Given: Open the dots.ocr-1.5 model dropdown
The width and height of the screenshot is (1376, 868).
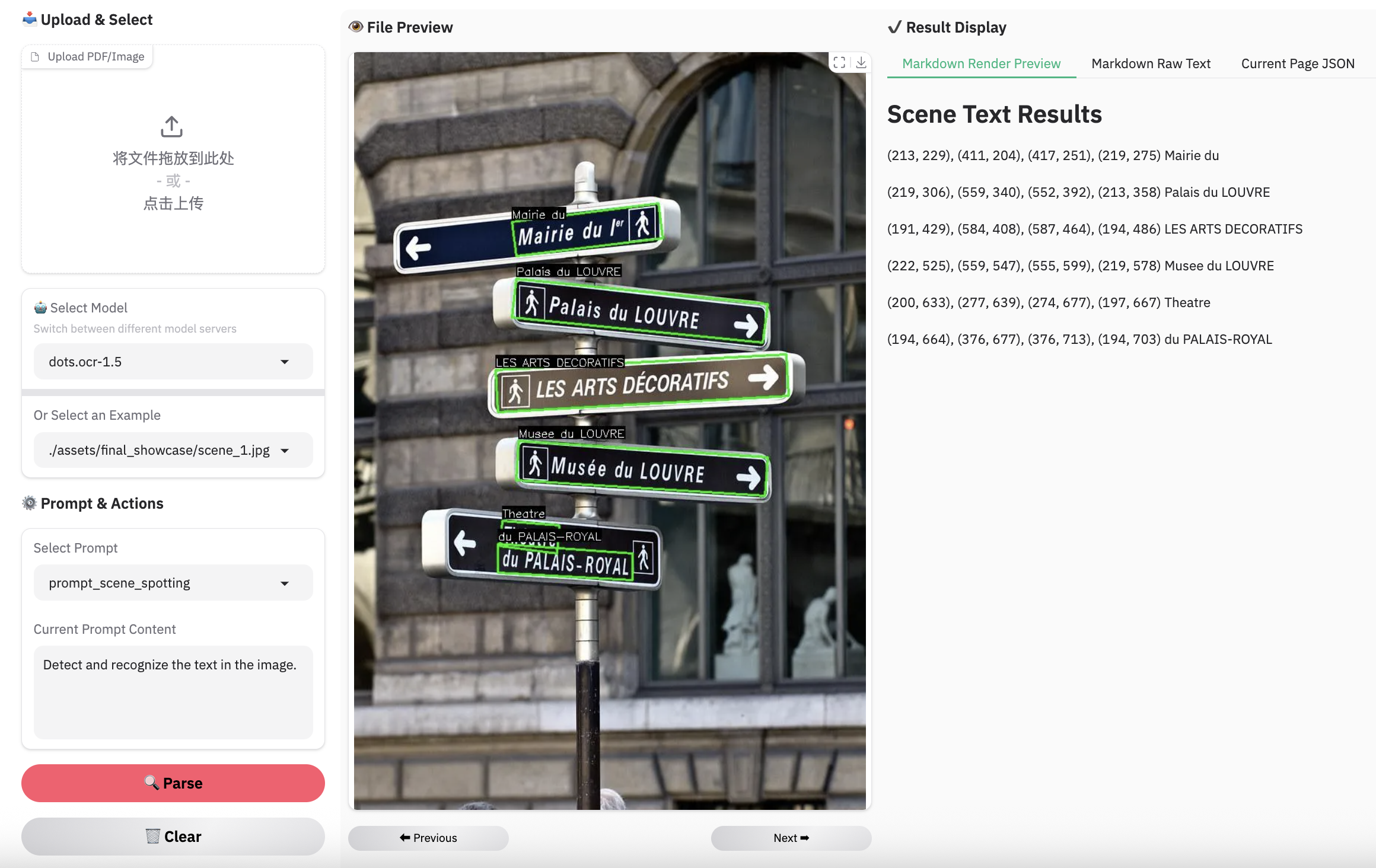Looking at the screenshot, I should (173, 362).
